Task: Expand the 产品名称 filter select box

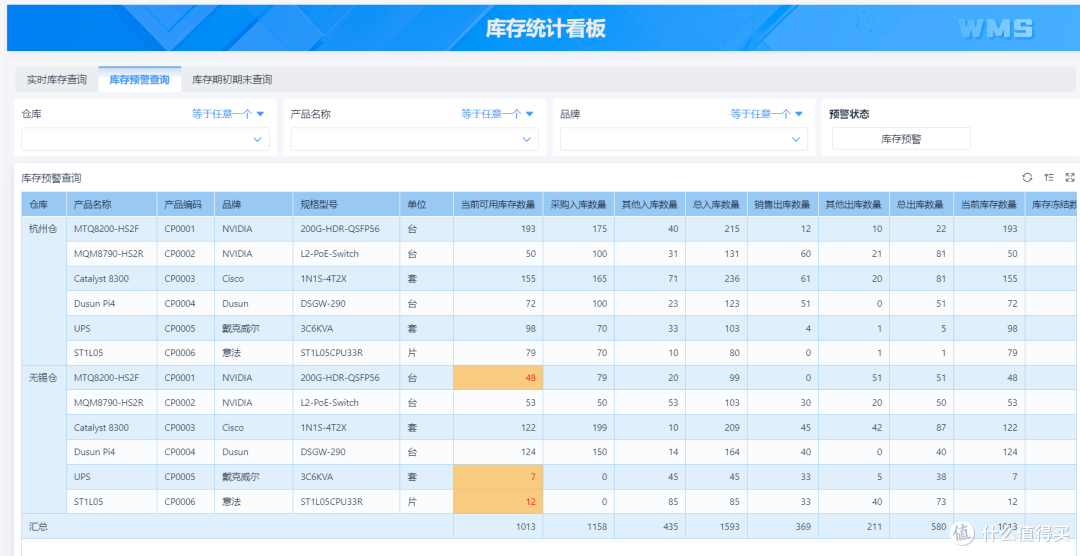Action: [415, 139]
